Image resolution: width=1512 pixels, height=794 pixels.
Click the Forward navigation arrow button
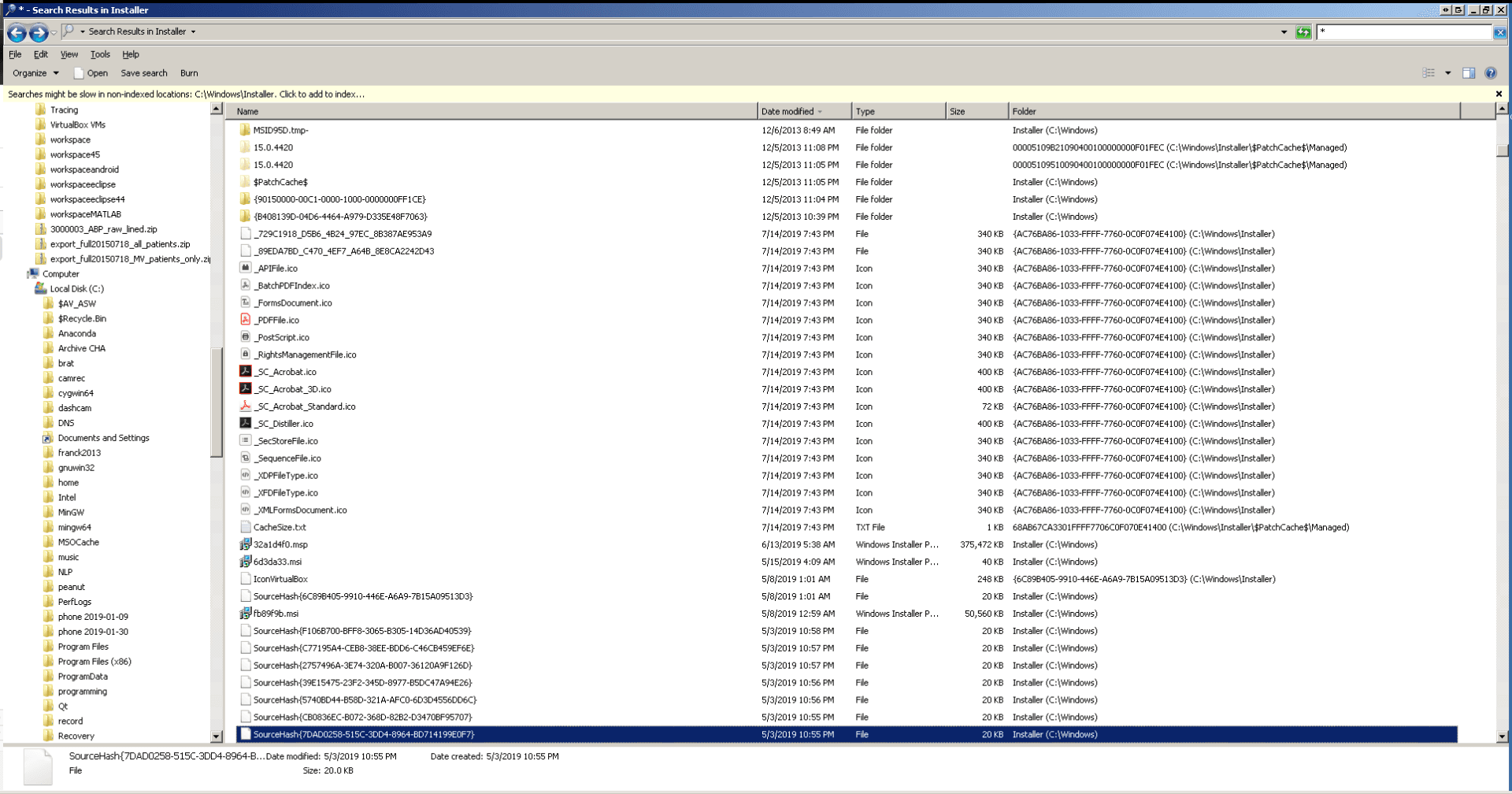tap(38, 32)
